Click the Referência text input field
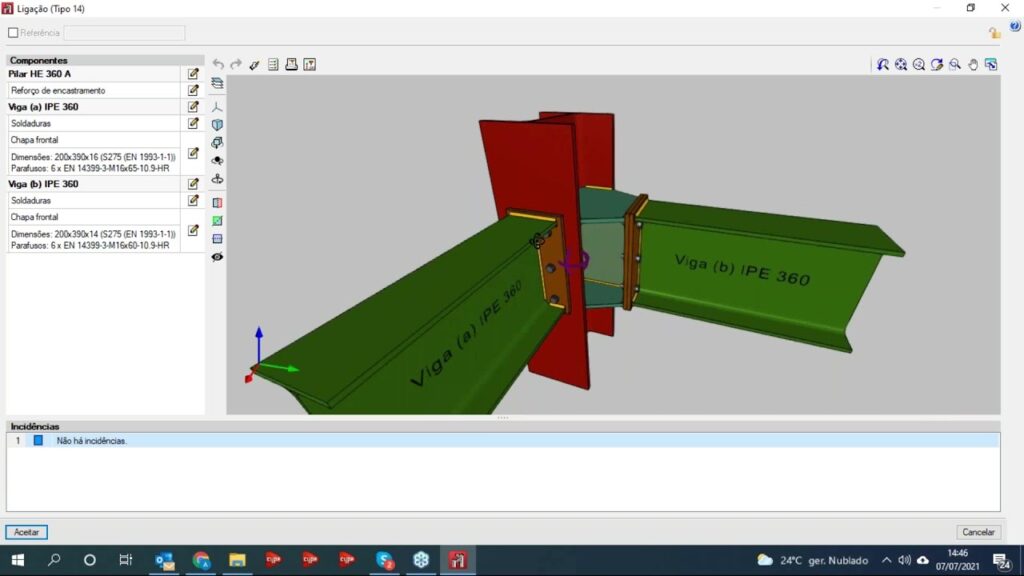This screenshot has height=576, width=1024. tap(124, 33)
